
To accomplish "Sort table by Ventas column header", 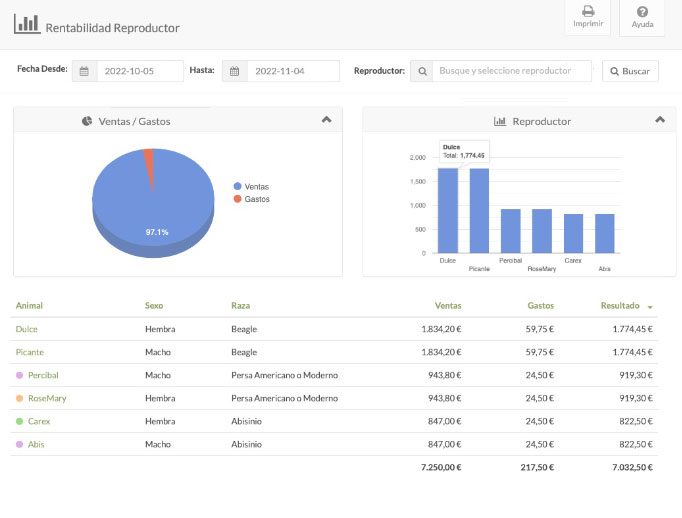I will click(x=448, y=306).
